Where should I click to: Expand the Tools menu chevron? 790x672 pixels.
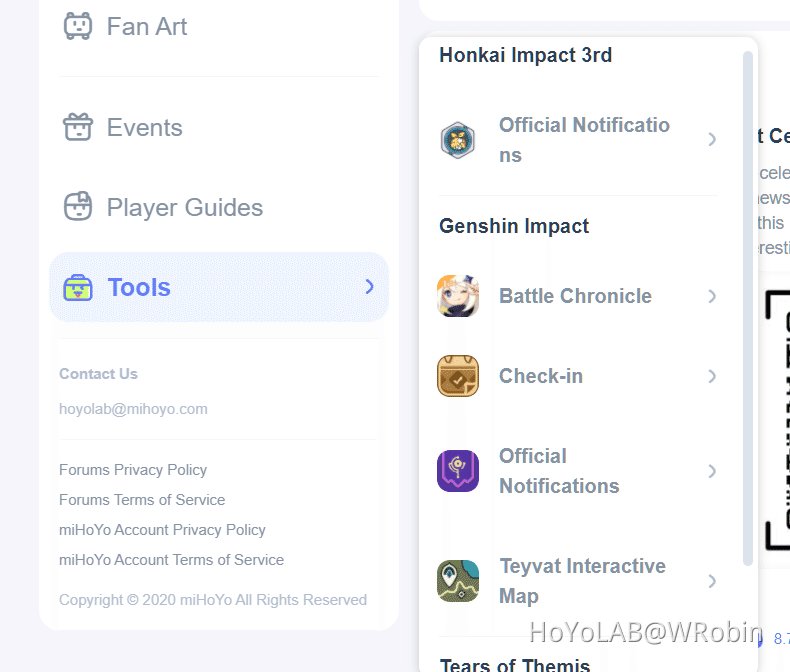[369, 287]
